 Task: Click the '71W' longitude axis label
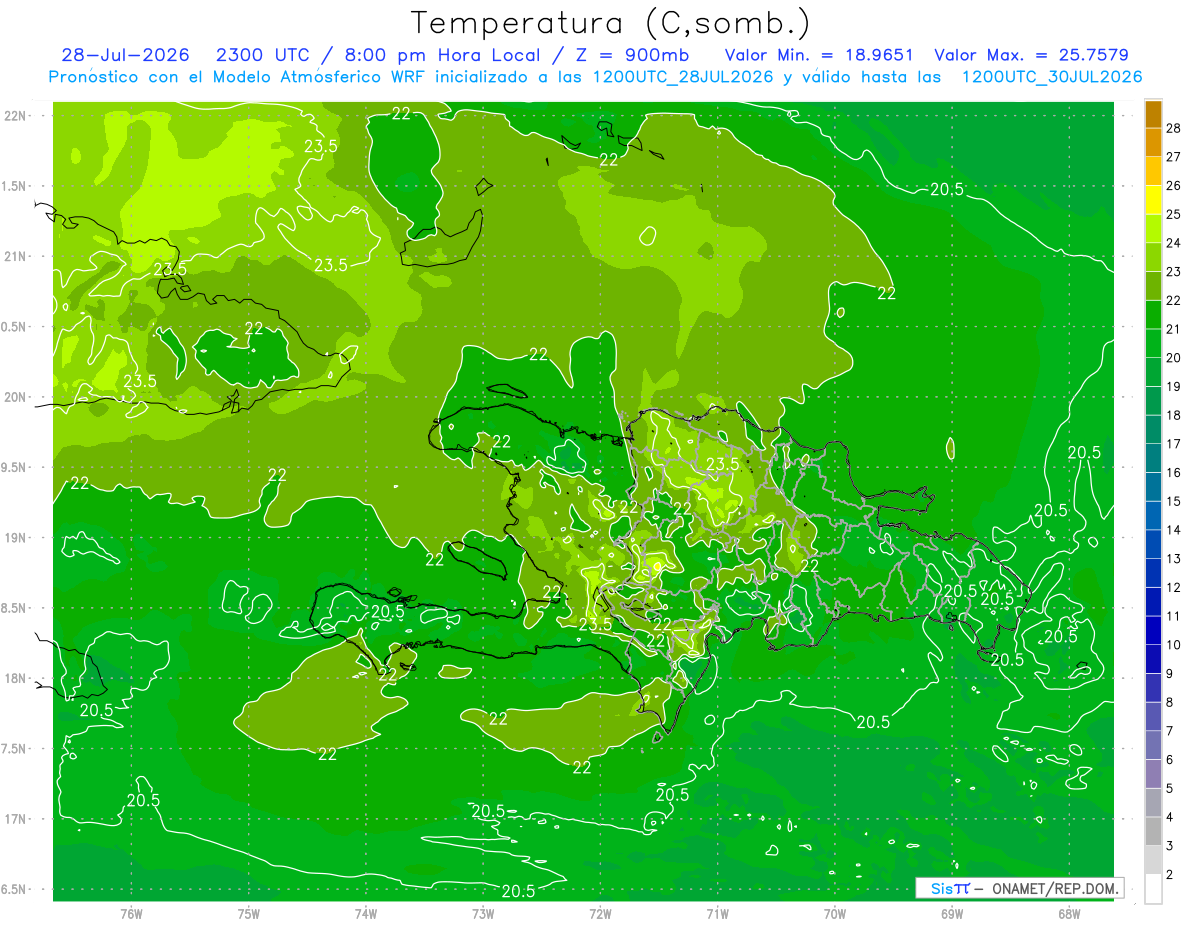[717, 914]
